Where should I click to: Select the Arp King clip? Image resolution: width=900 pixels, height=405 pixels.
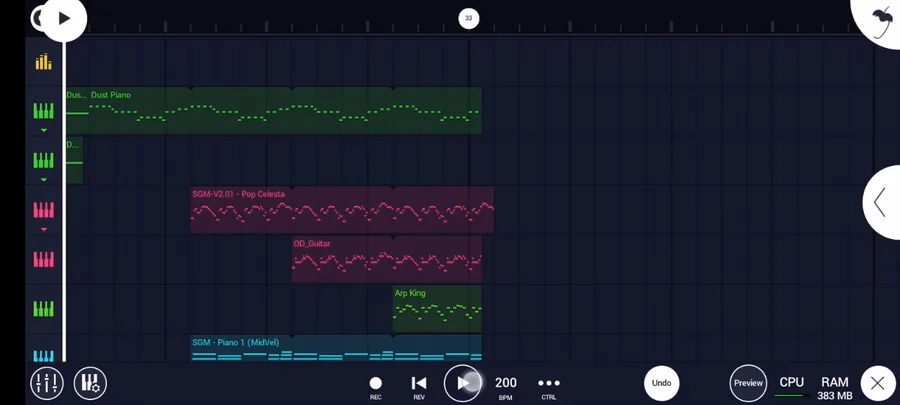point(437,309)
